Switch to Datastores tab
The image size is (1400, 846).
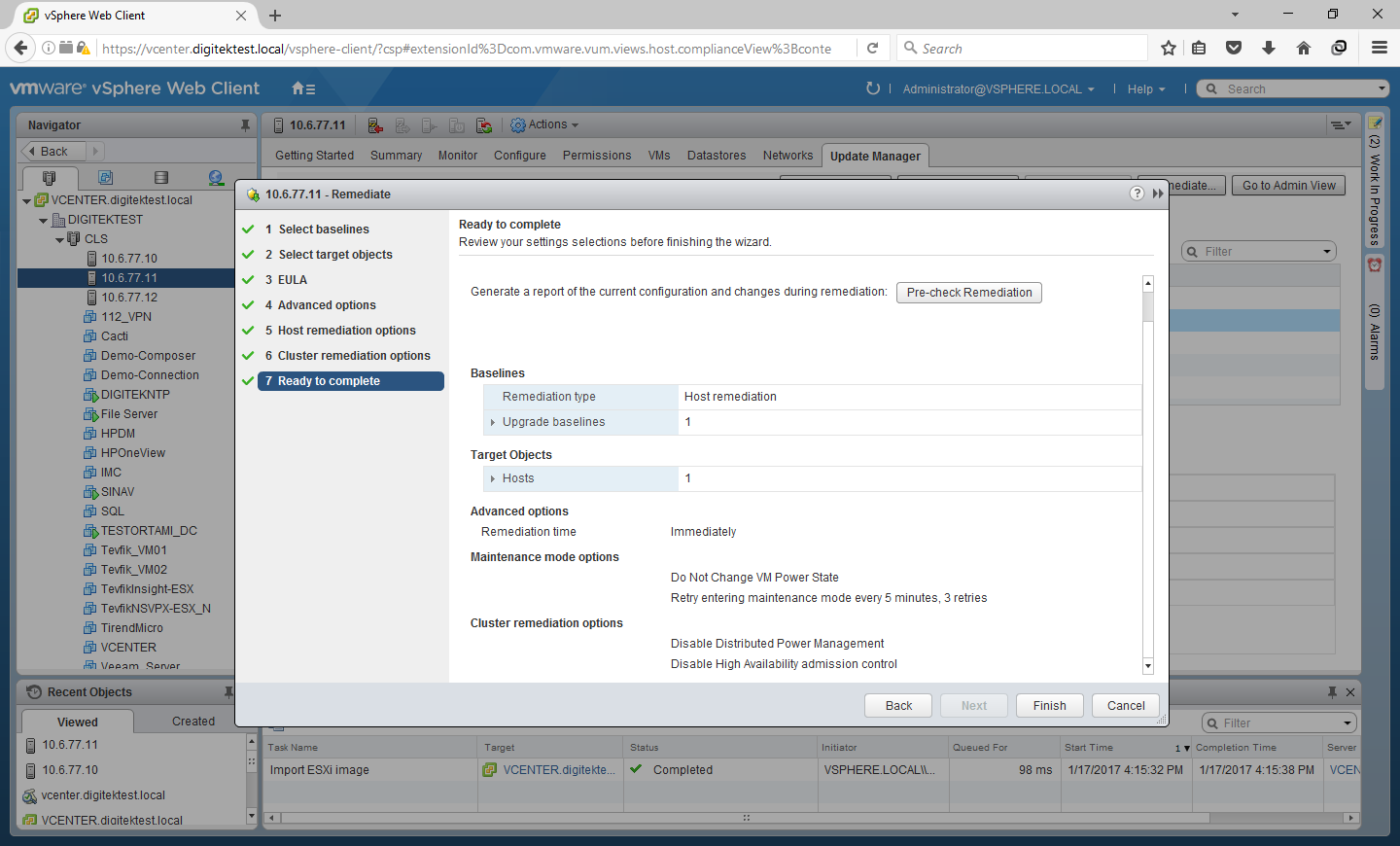(717, 156)
